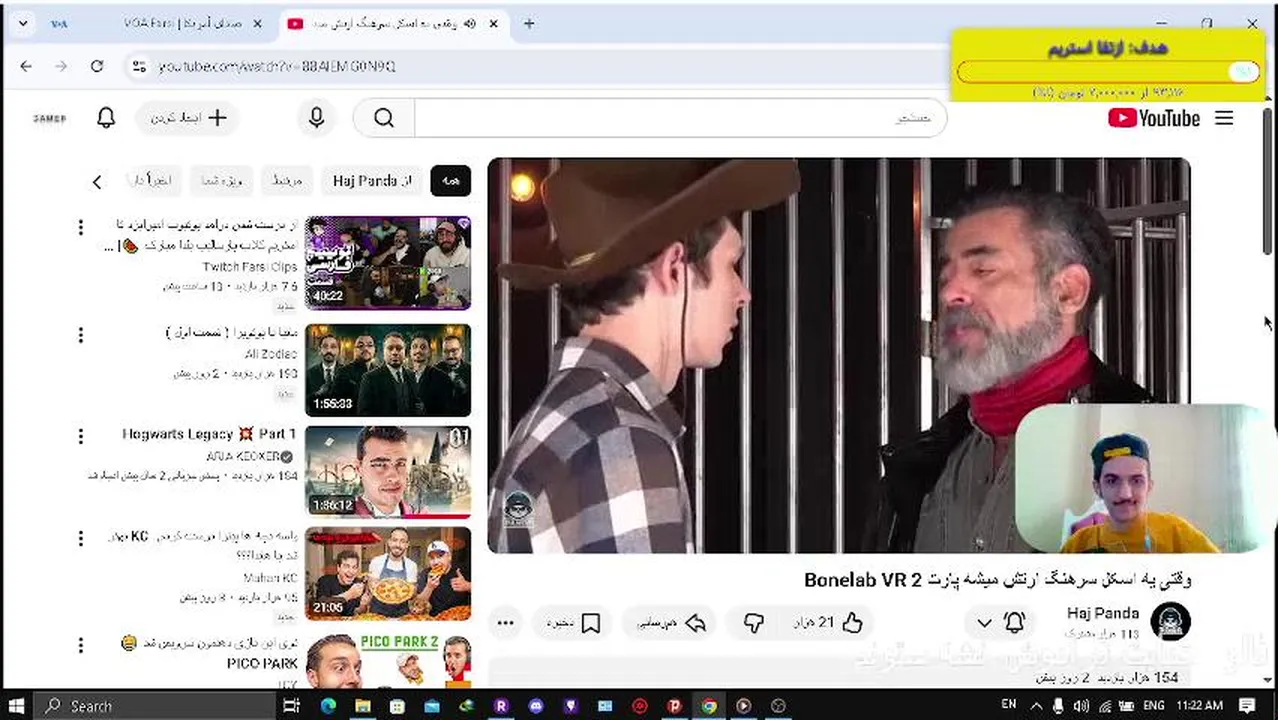Expand subscription options chevron beside bell
Viewport: 1278px width, 720px height.
[x=985, y=623]
